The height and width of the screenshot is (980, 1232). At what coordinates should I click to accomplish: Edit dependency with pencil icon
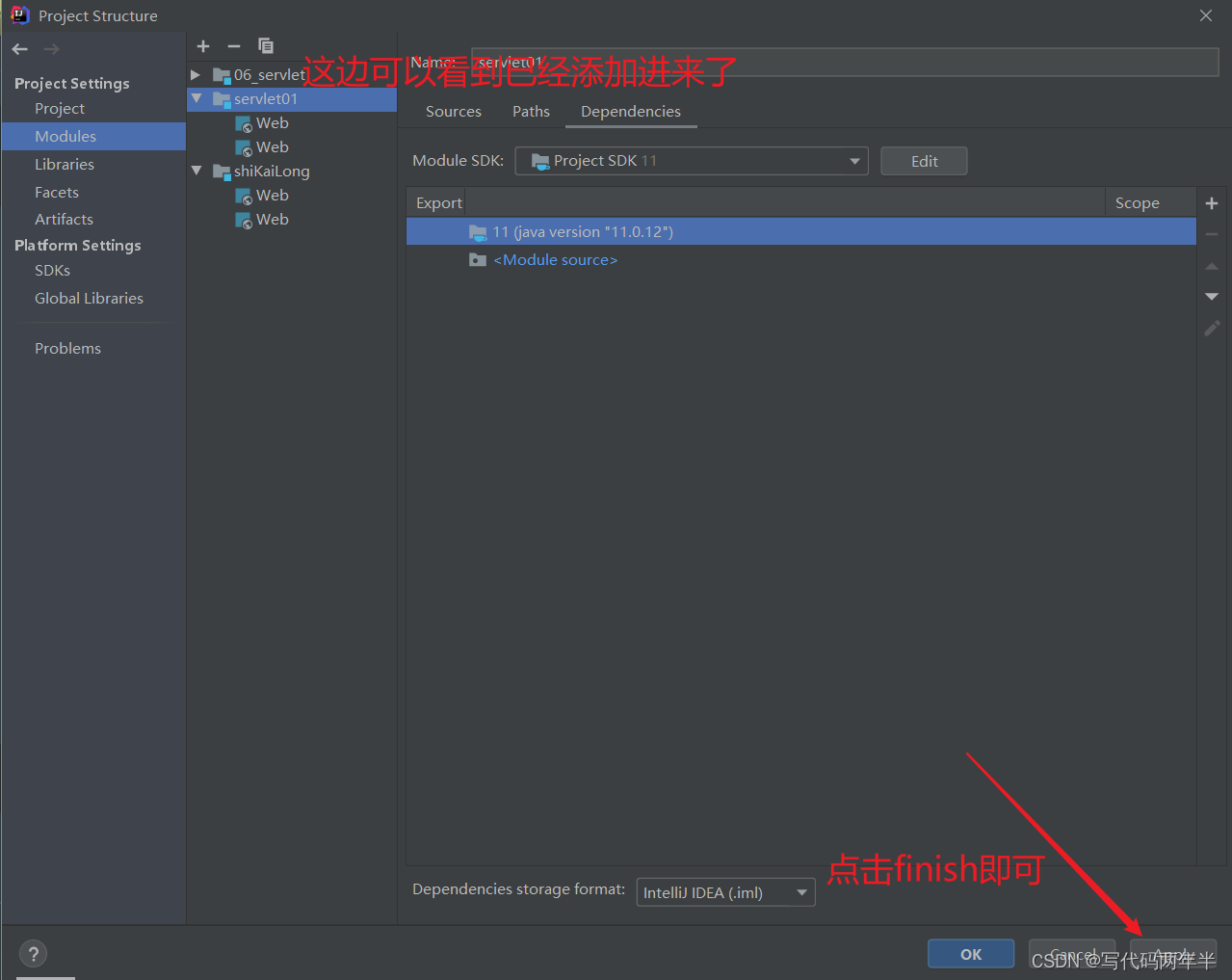pyautogui.click(x=1212, y=329)
